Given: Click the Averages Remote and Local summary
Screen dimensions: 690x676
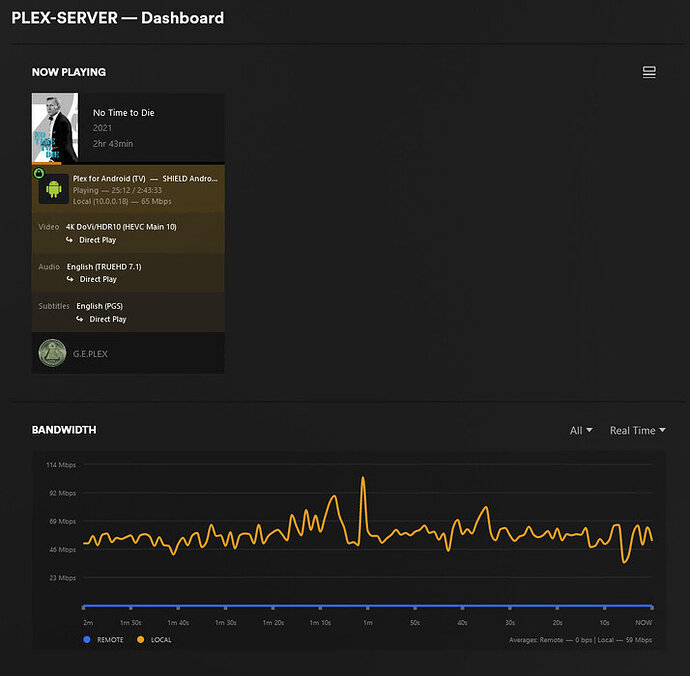Looking at the screenshot, I should pyautogui.click(x=581, y=640).
